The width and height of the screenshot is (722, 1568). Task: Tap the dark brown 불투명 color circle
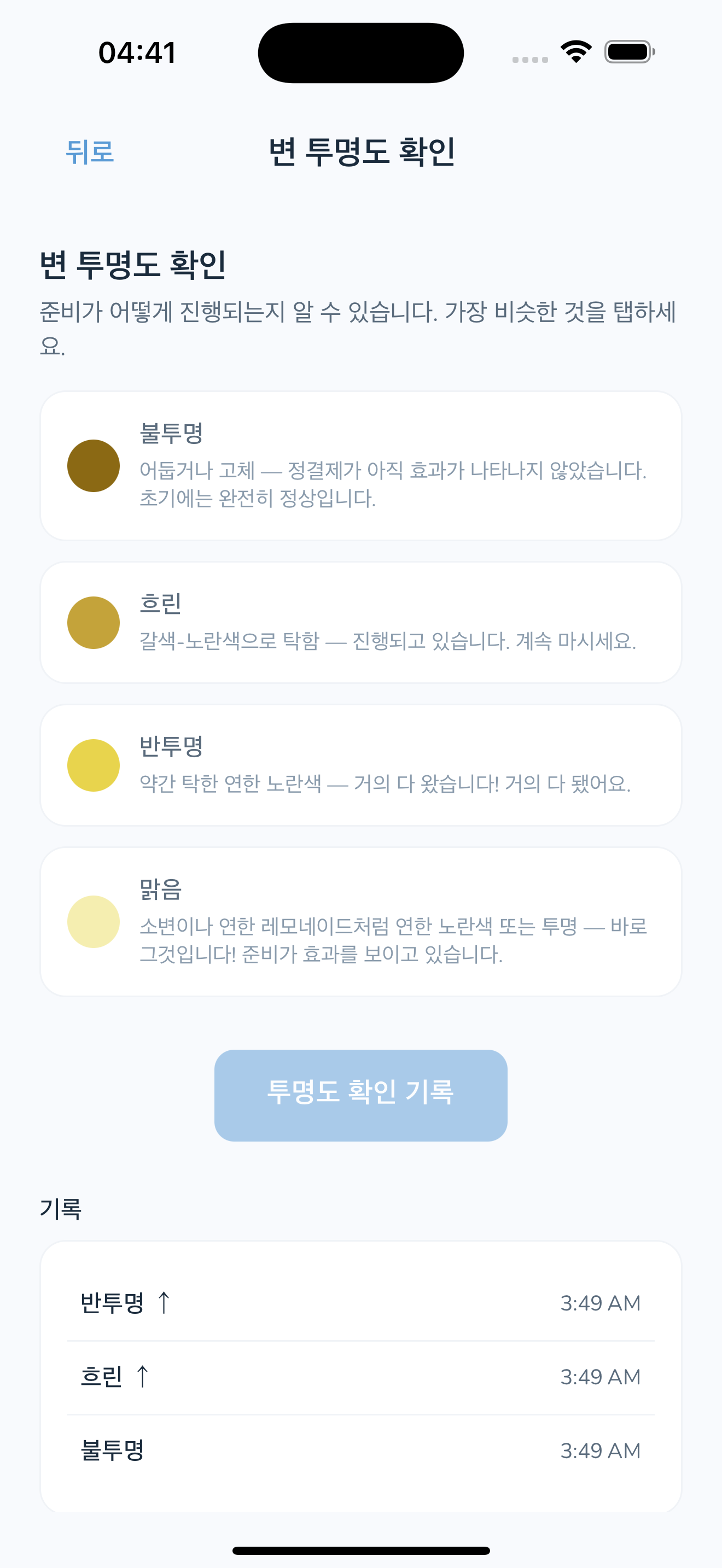[93, 466]
